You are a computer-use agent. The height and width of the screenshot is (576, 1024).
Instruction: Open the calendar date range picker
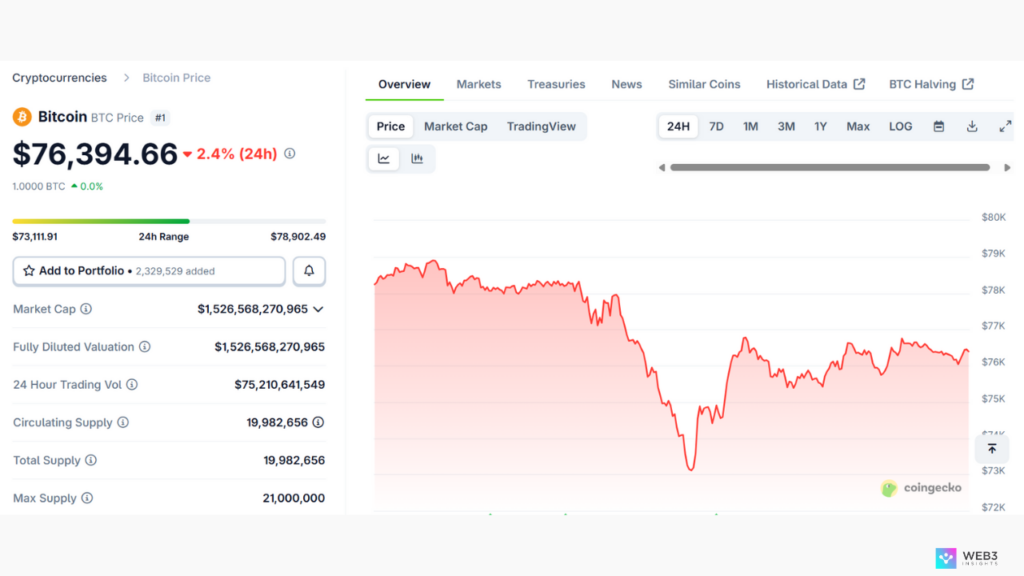click(939, 127)
